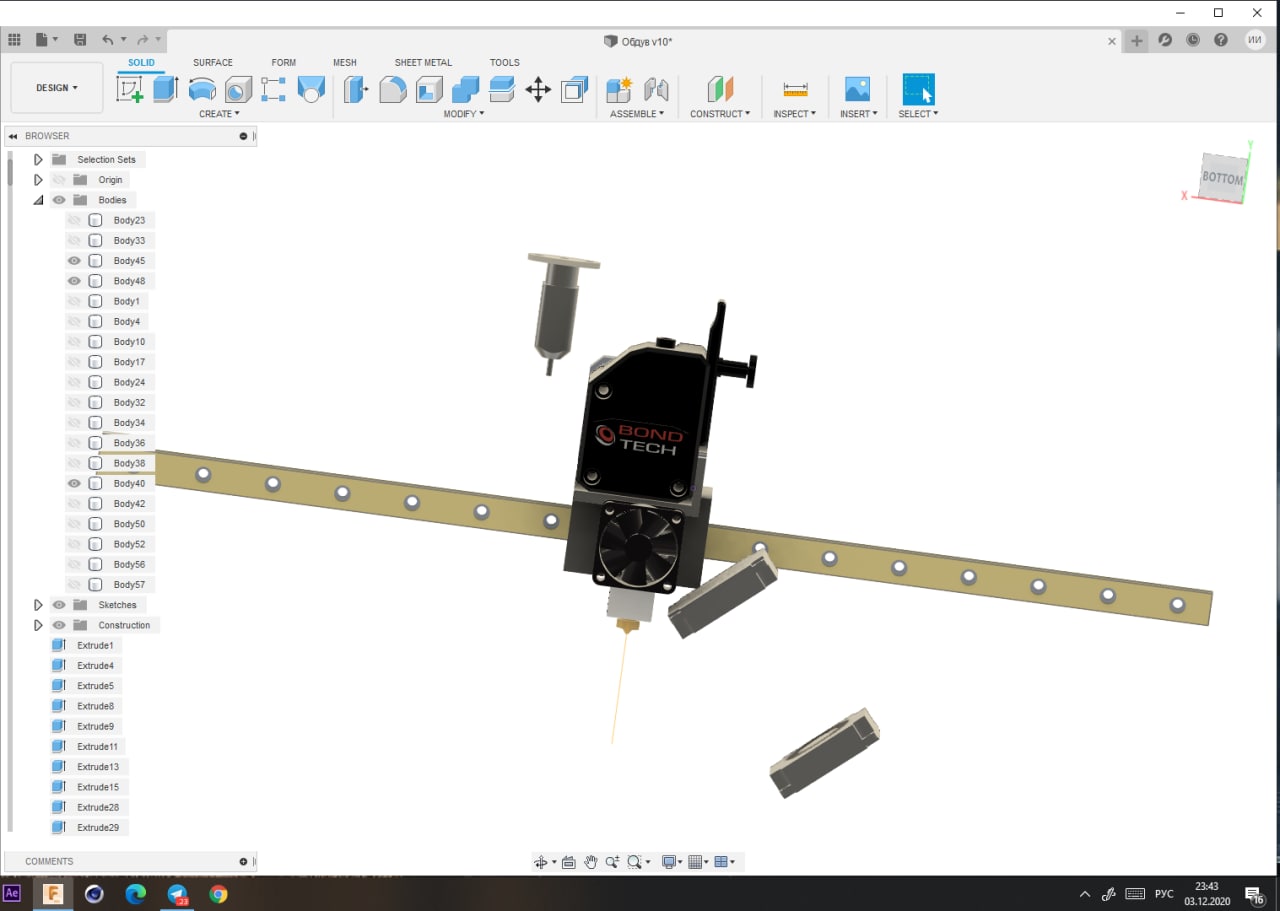Image resolution: width=1280 pixels, height=911 pixels.
Task: Expand the Selection Sets node
Action: (x=38, y=160)
